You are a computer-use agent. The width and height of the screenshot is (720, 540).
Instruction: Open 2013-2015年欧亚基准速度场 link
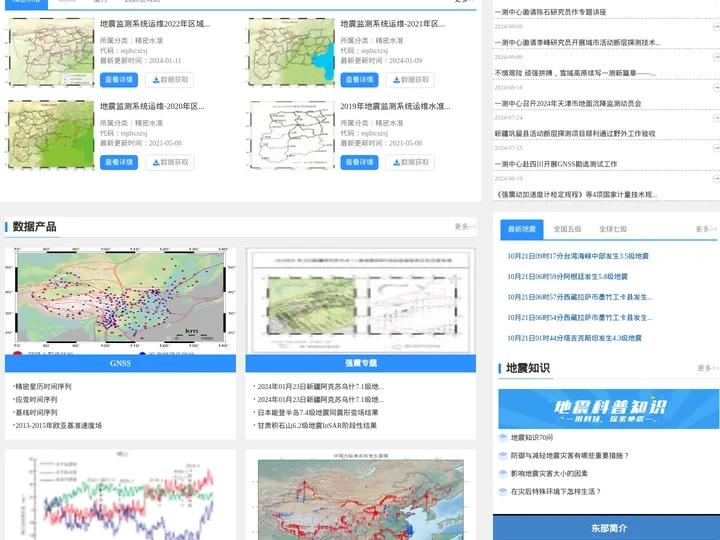[x=57, y=425]
